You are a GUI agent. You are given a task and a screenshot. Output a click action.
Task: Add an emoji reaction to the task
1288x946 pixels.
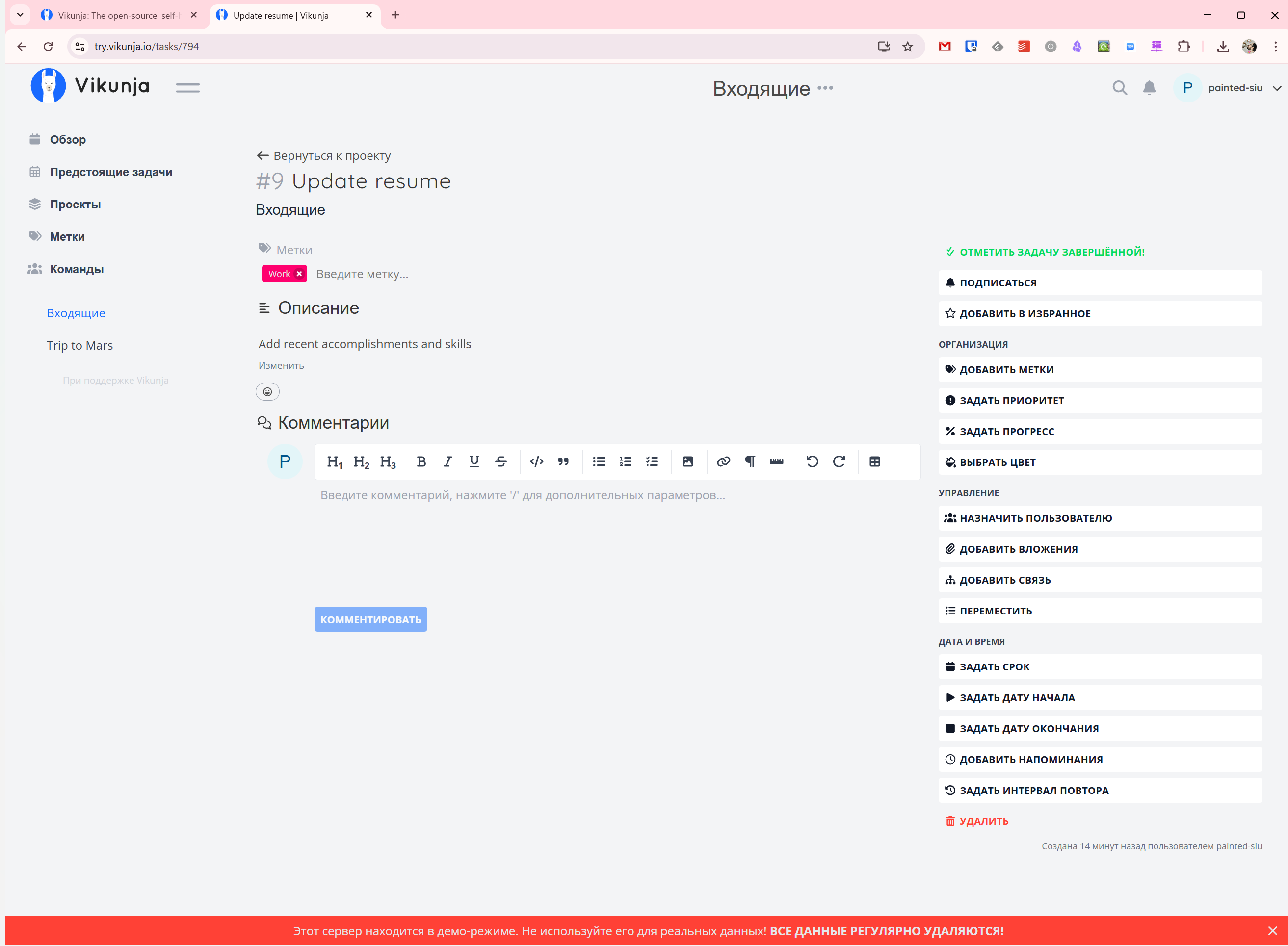click(267, 392)
